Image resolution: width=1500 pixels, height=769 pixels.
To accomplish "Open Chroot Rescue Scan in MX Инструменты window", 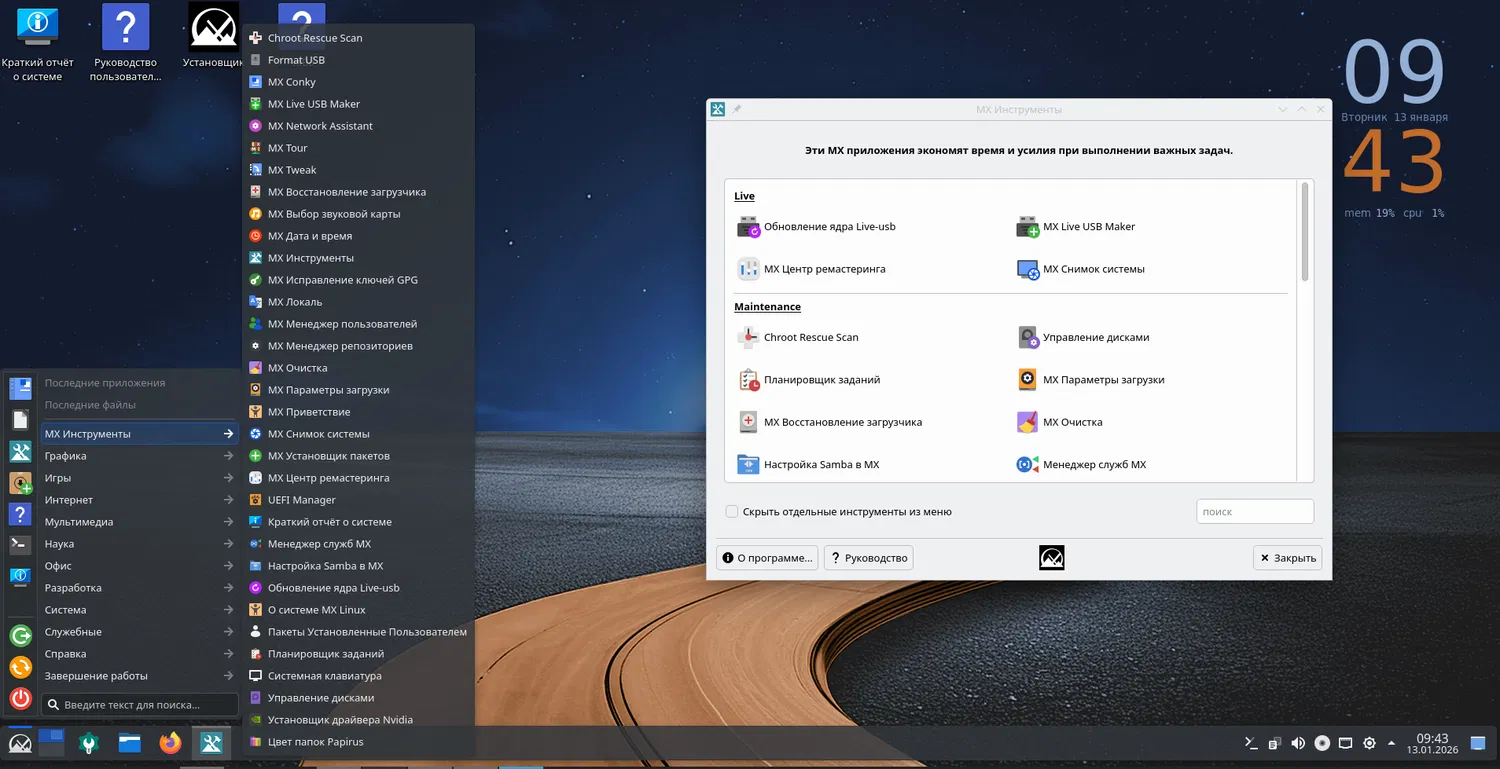I will coord(797,338).
